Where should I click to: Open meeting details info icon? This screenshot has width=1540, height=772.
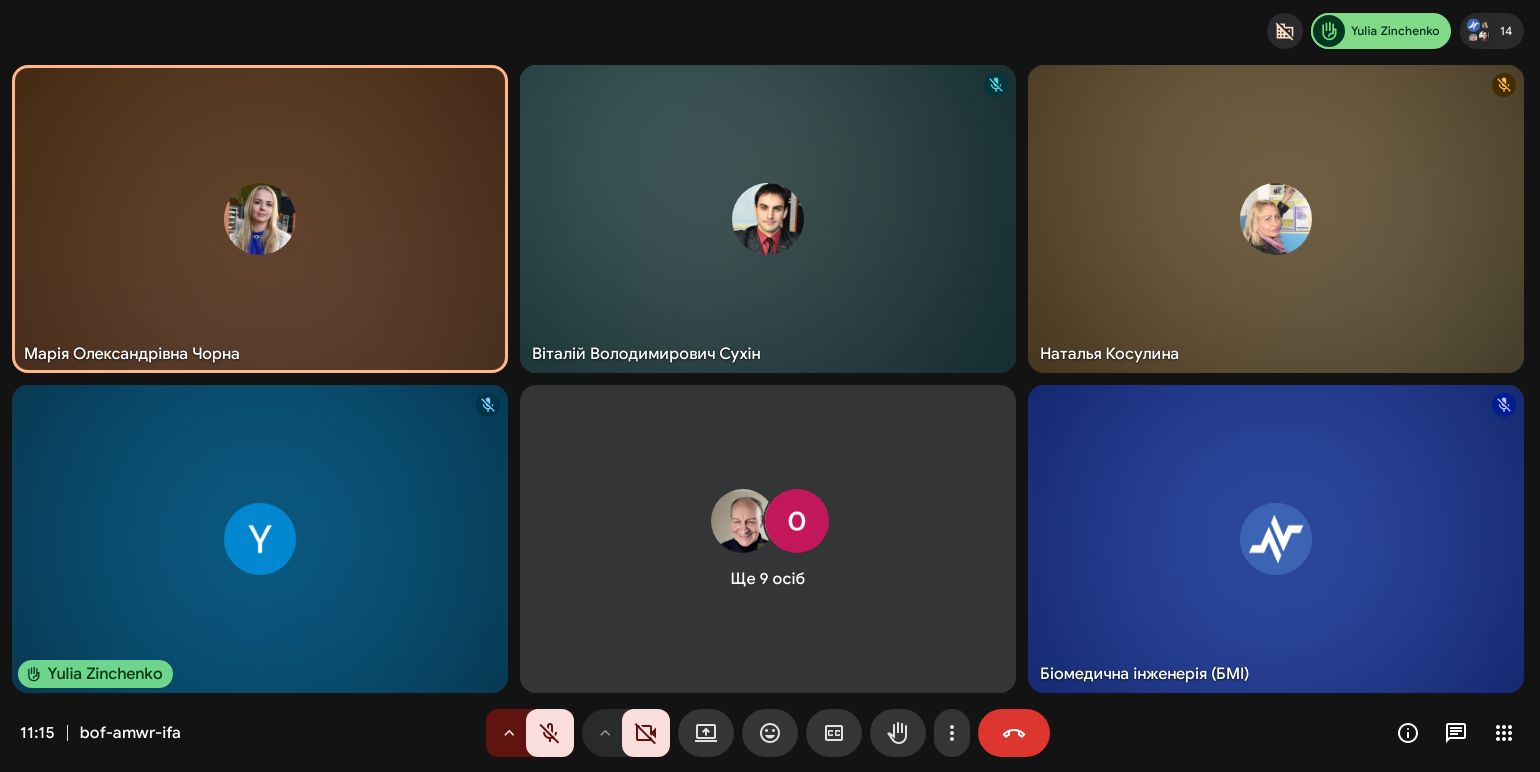(x=1408, y=733)
